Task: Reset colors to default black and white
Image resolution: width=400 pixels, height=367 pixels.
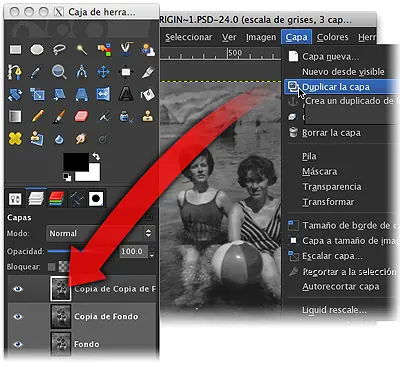Action: point(67,177)
